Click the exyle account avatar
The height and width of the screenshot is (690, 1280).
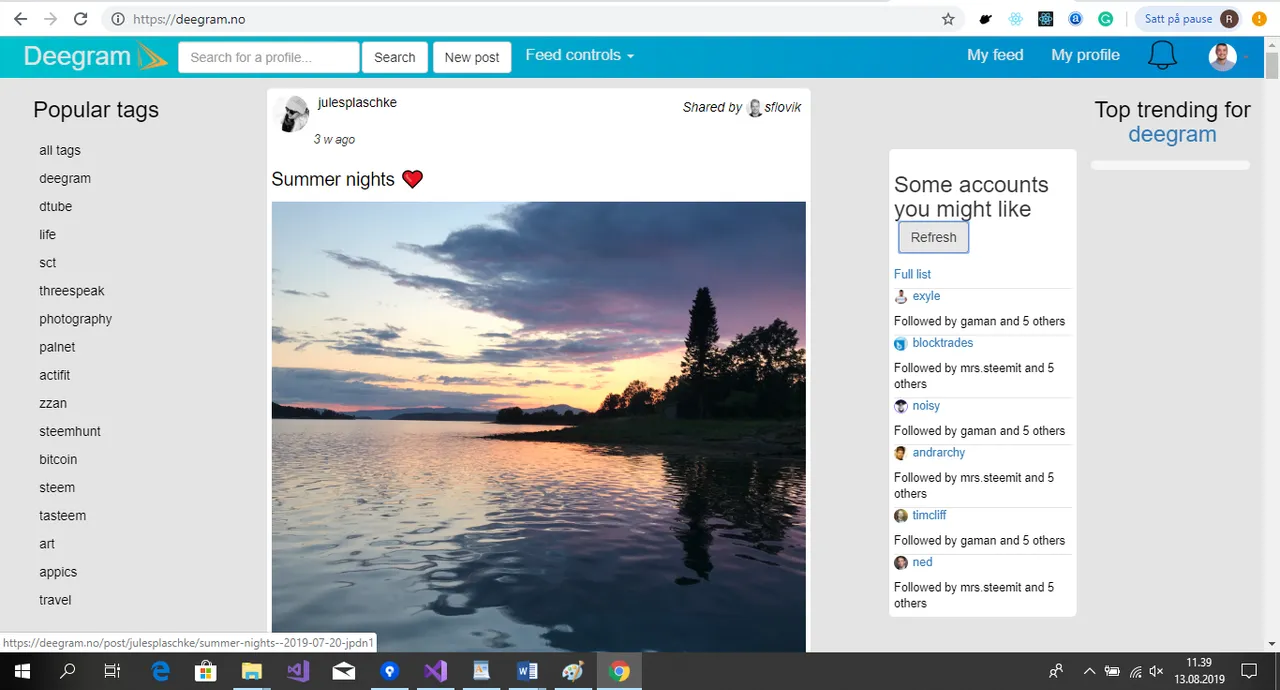[901, 297]
